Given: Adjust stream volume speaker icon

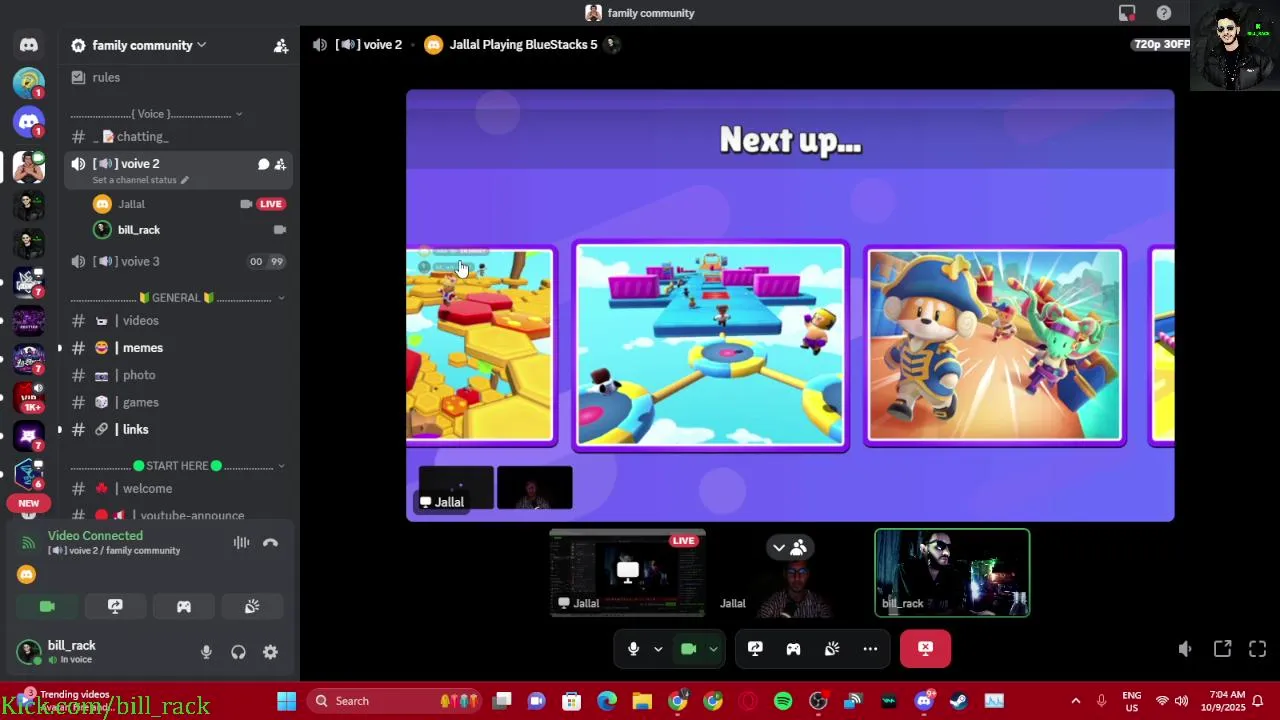Looking at the screenshot, I should coord(1185,649).
